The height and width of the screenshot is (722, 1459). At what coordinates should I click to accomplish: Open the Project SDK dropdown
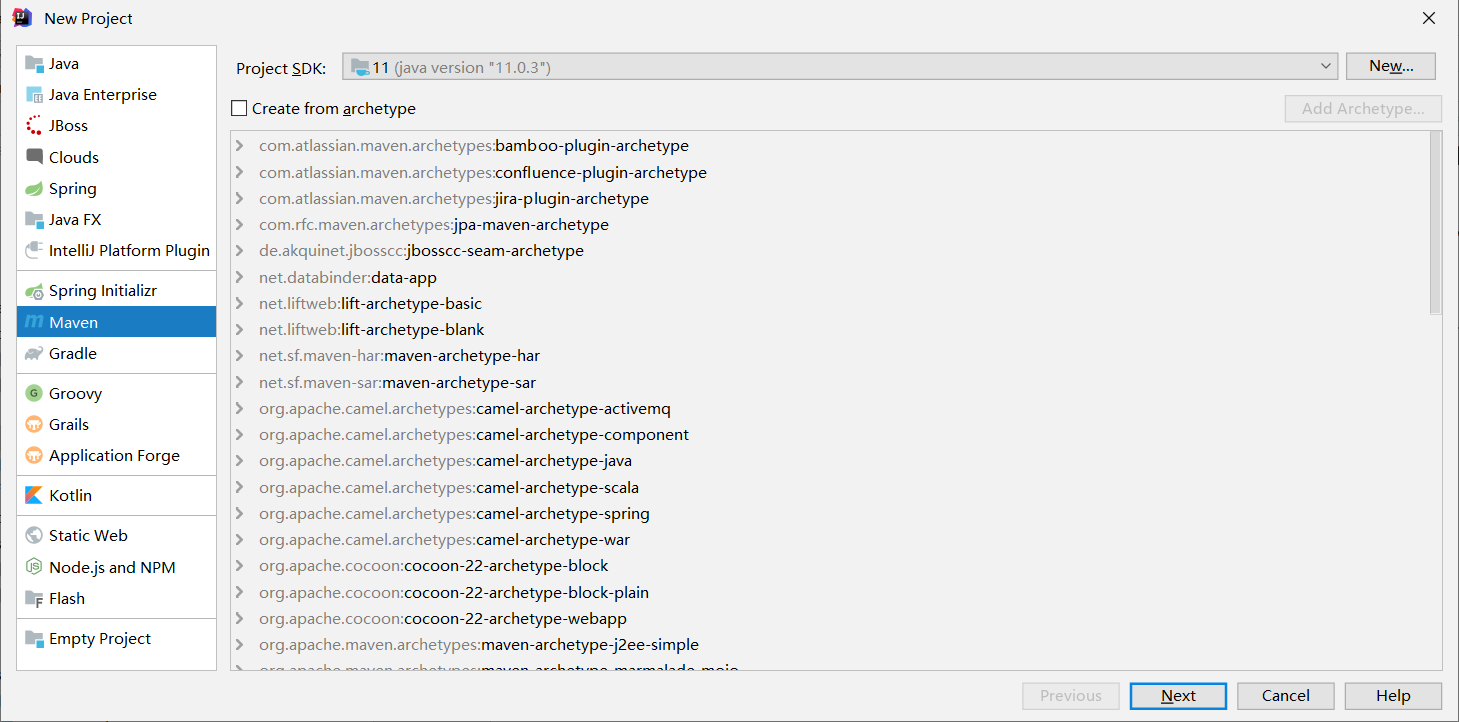click(x=1326, y=67)
